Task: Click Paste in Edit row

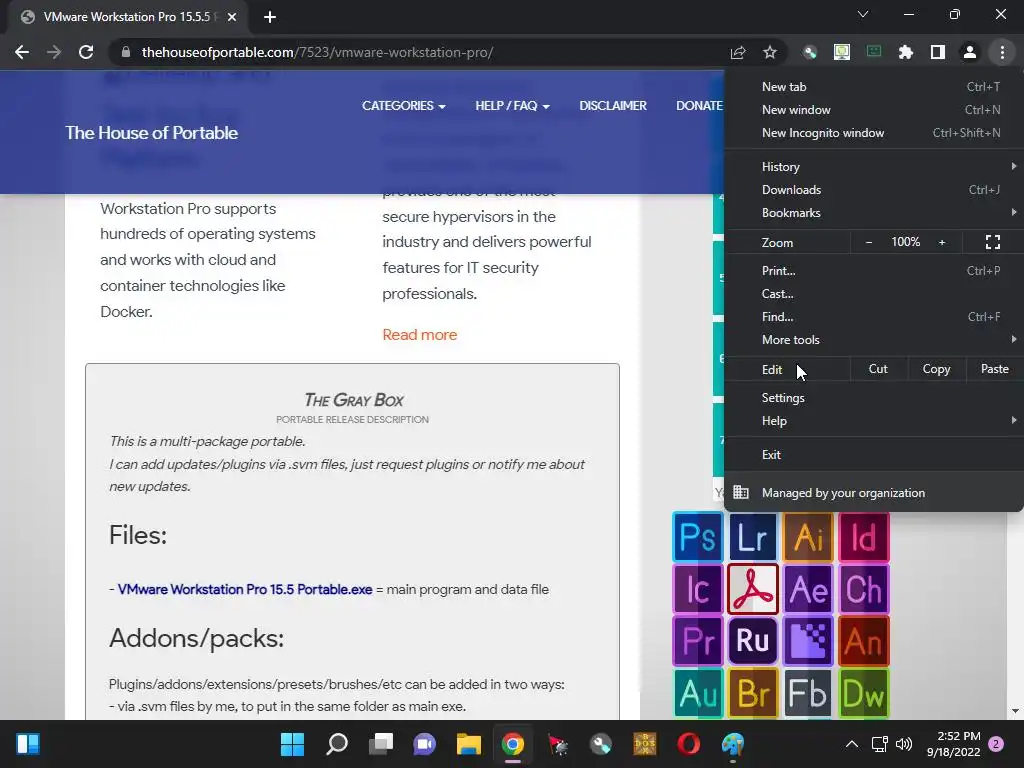Action: pos(995,369)
